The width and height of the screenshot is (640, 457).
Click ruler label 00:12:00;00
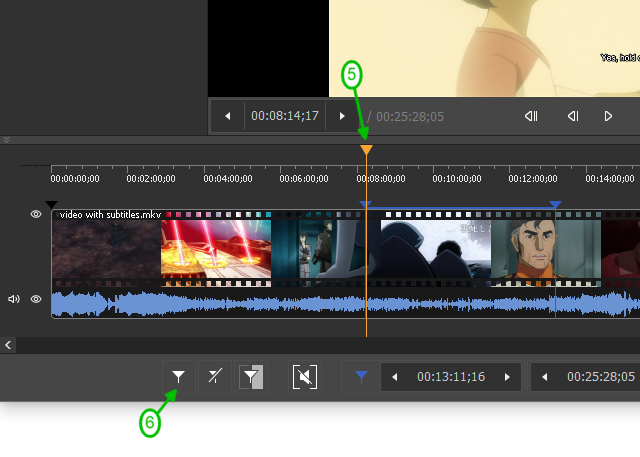point(533,179)
